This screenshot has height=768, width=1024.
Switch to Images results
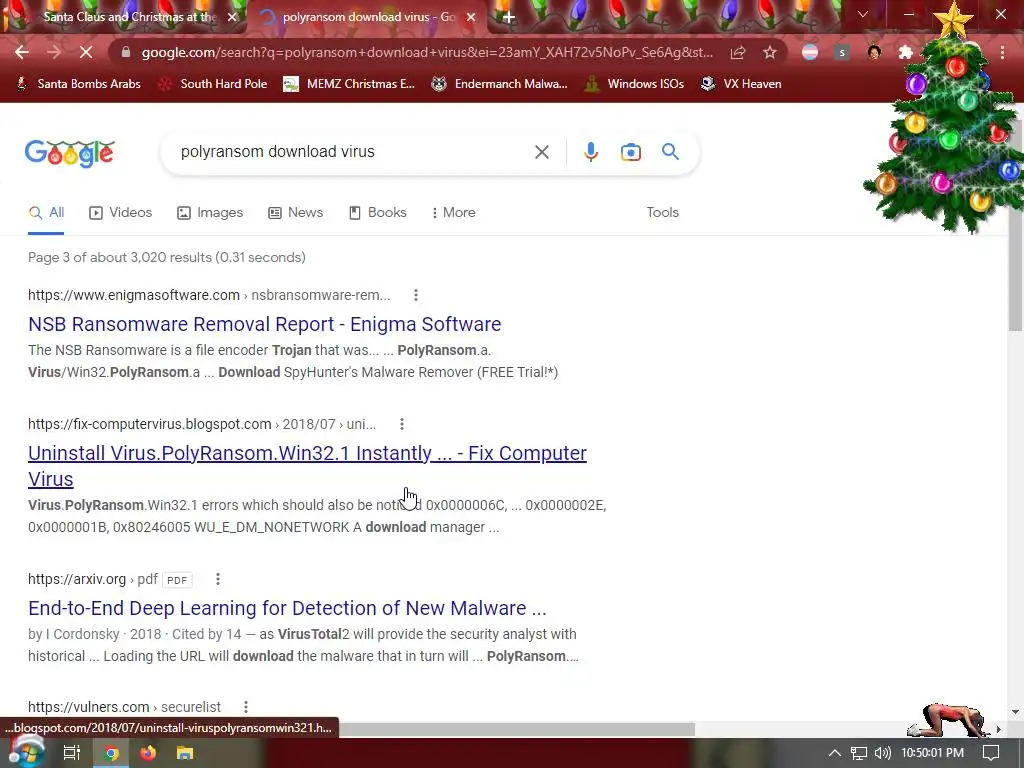click(210, 213)
